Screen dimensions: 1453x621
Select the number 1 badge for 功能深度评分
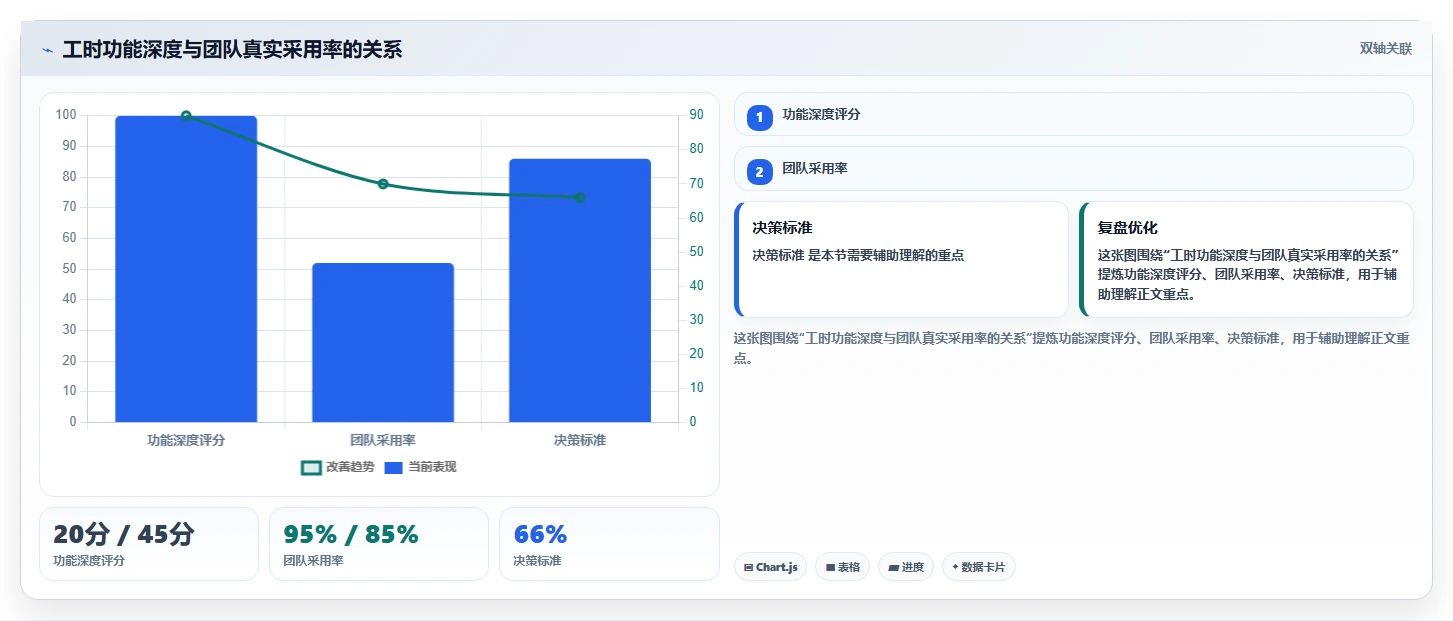[x=759, y=117]
